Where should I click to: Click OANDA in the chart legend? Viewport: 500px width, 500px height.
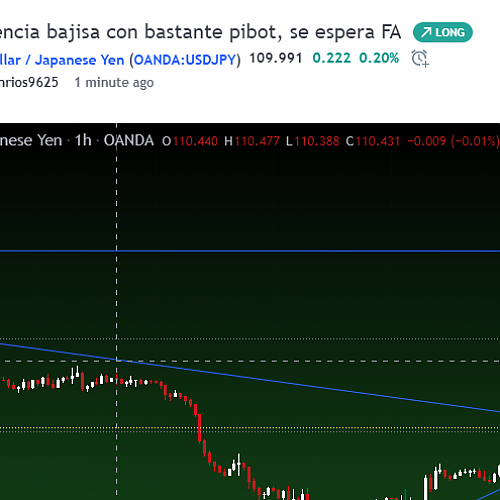click(x=129, y=140)
